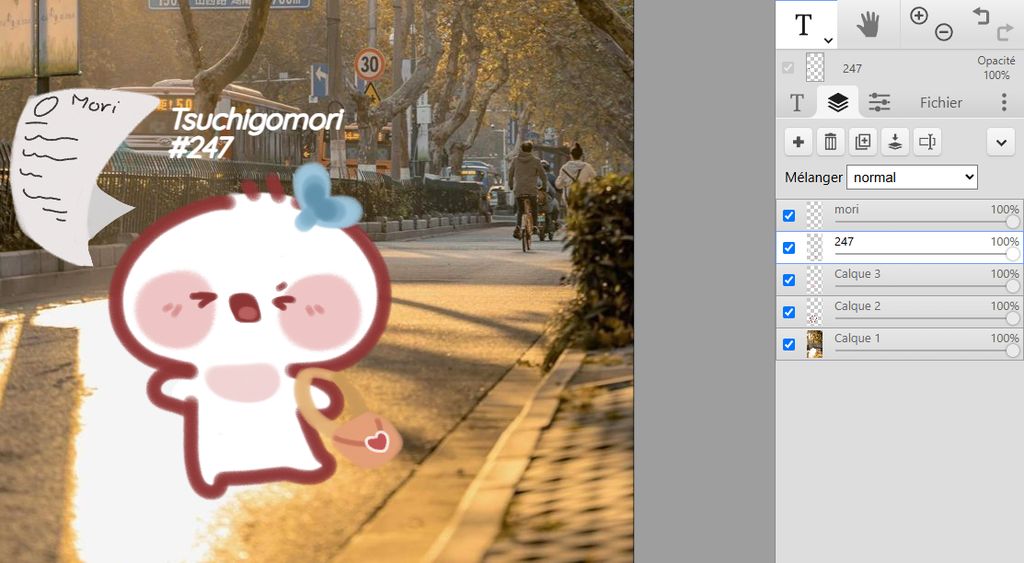The height and width of the screenshot is (563, 1024).
Task: Click the Opacité 100% label
Action: (996, 67)
